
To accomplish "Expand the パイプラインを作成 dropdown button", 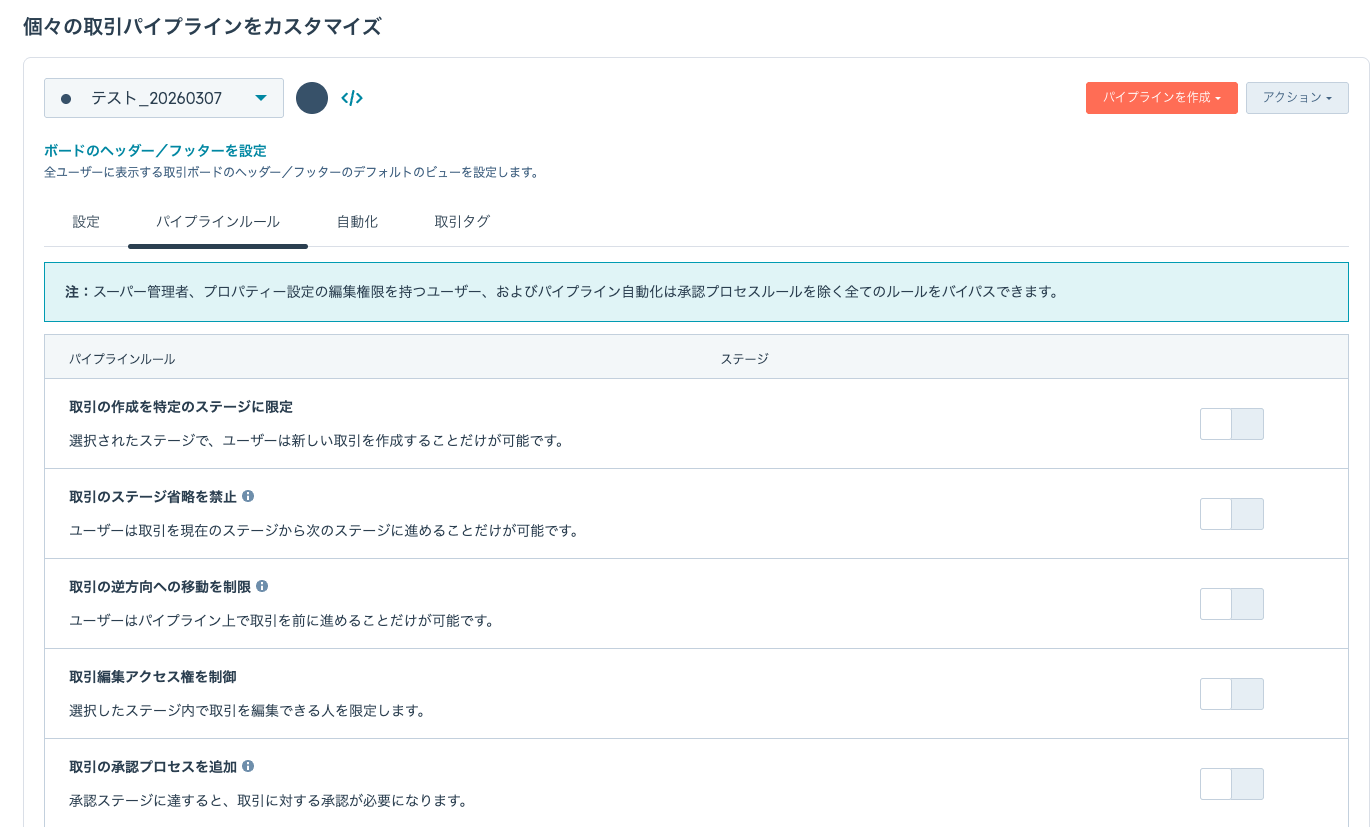I will [x=1162, y=98].
